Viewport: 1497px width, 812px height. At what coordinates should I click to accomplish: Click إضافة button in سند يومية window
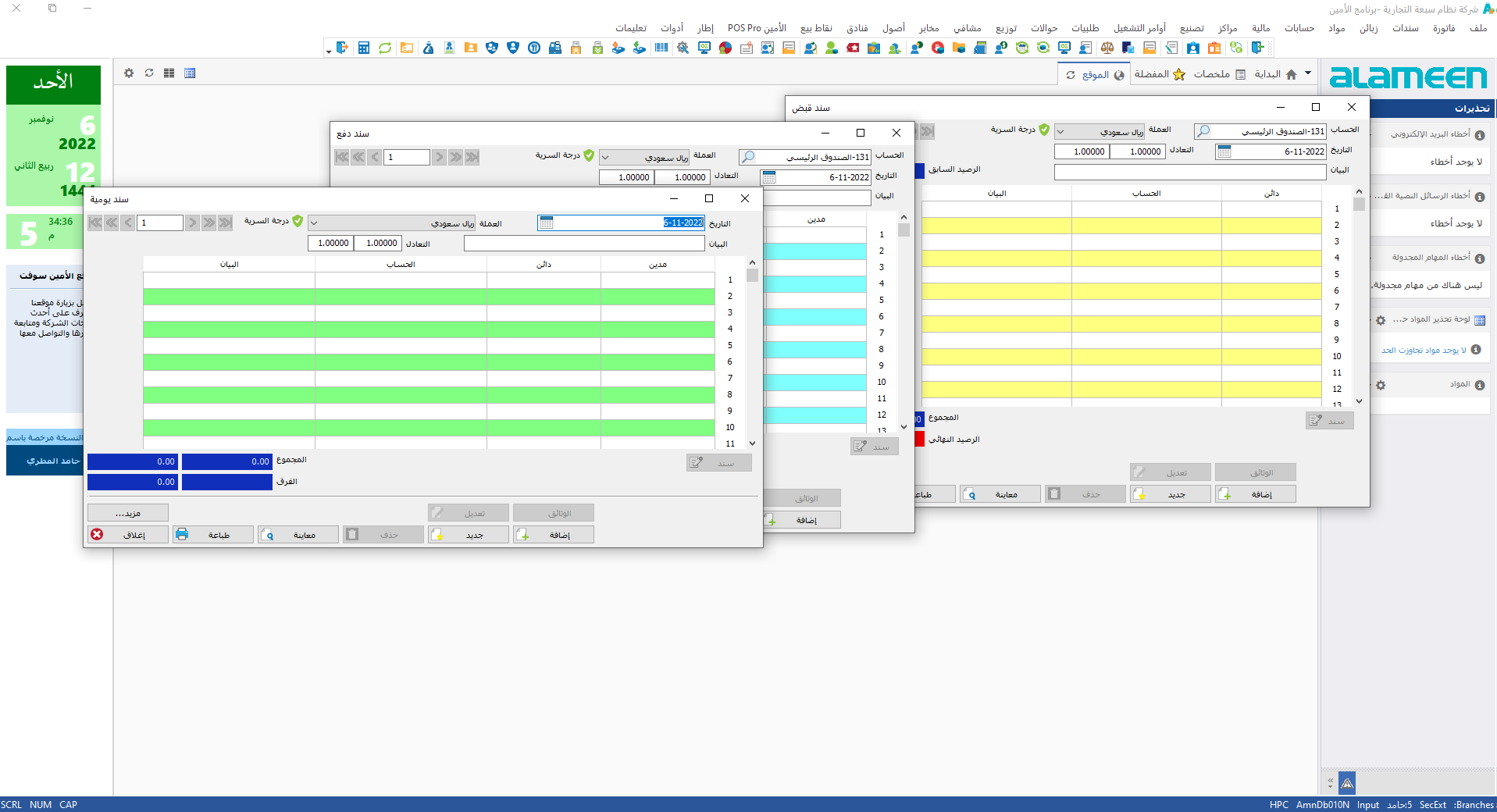(x=554, y=535)
